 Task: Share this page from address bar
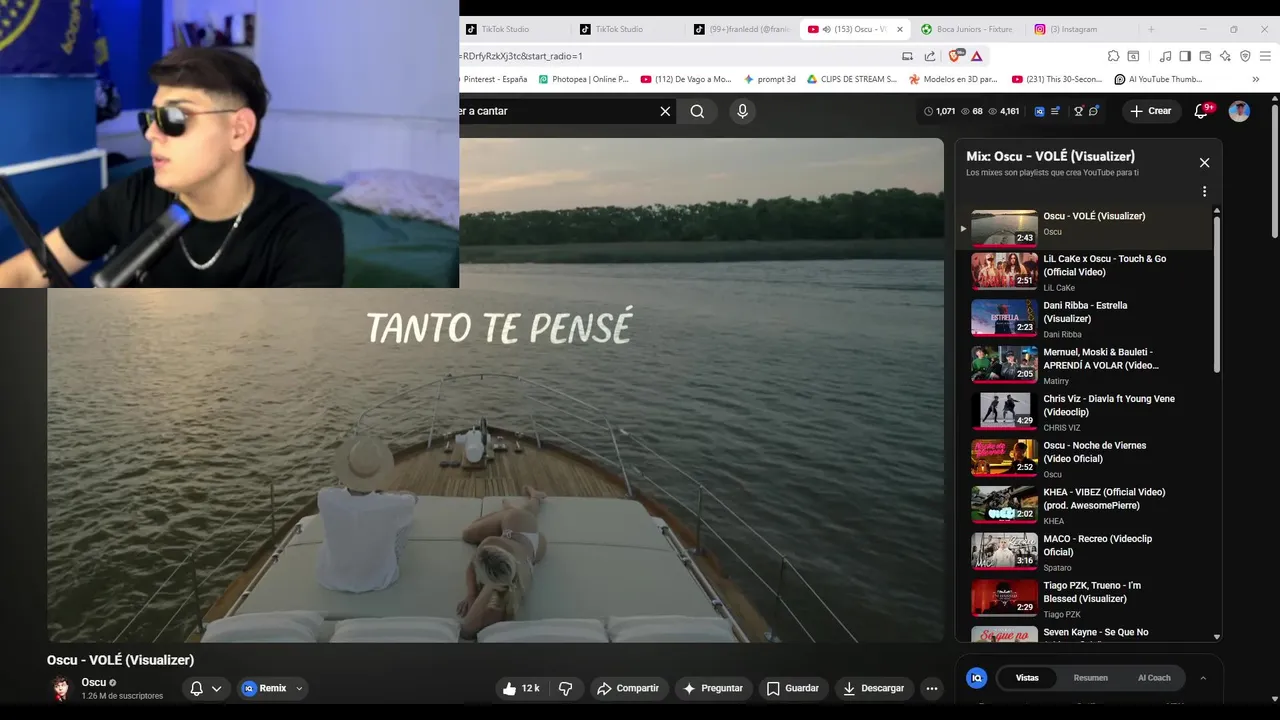pyautogui.click(x=930, y=56)
